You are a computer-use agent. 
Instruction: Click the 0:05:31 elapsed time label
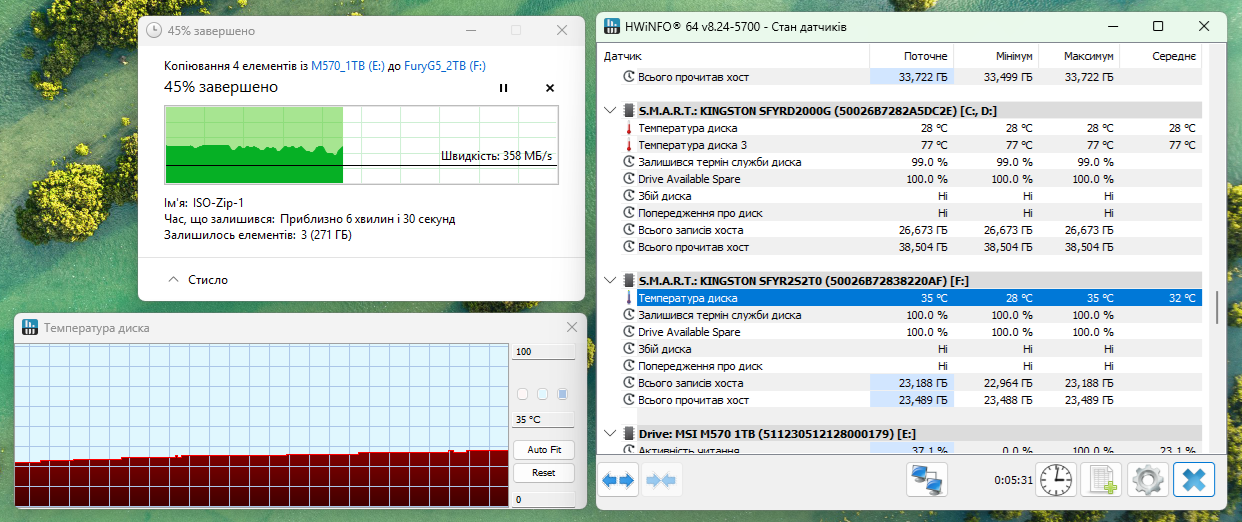(x=1013, y=481)
